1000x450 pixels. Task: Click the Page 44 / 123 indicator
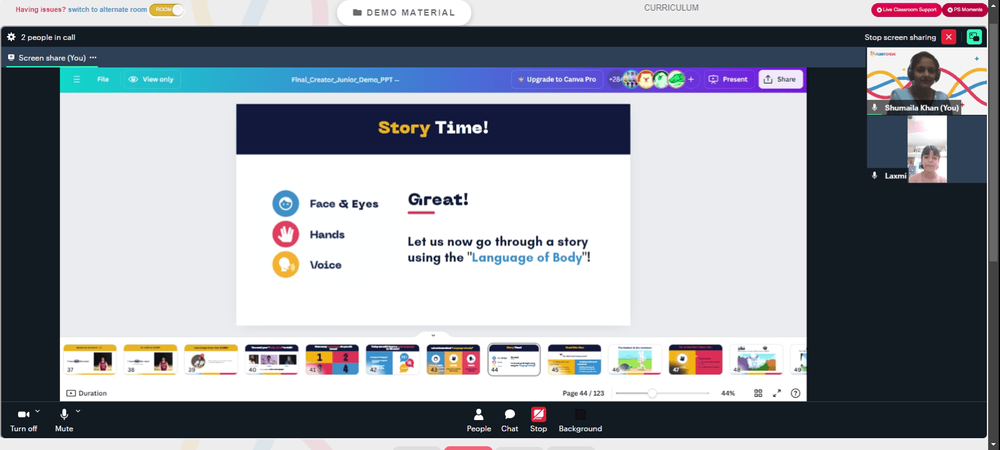583,393
